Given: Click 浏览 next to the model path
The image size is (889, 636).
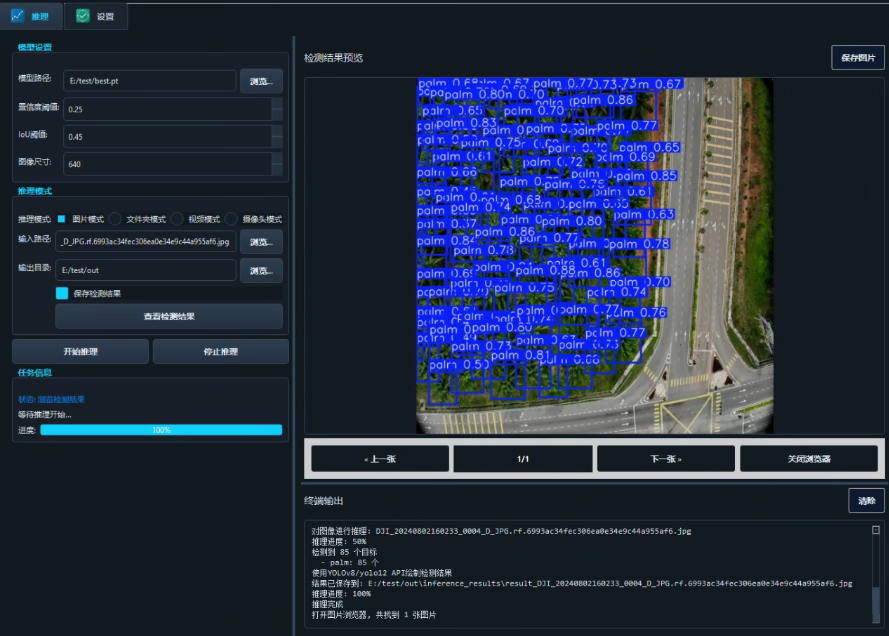Looking at the screenshot, I should 261,81.
